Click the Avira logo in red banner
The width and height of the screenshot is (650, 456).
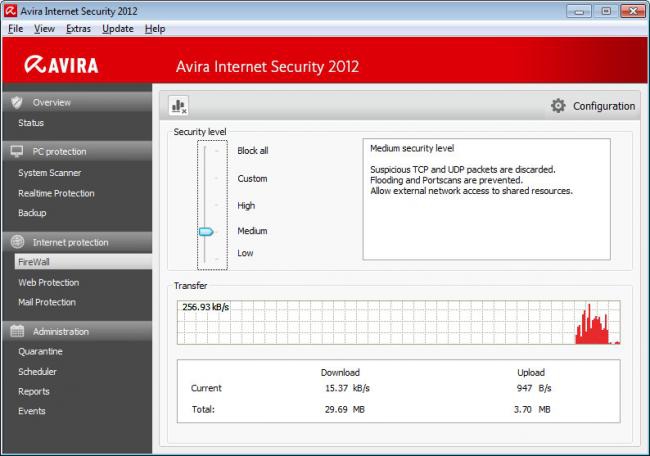click(x=61, y=65)
